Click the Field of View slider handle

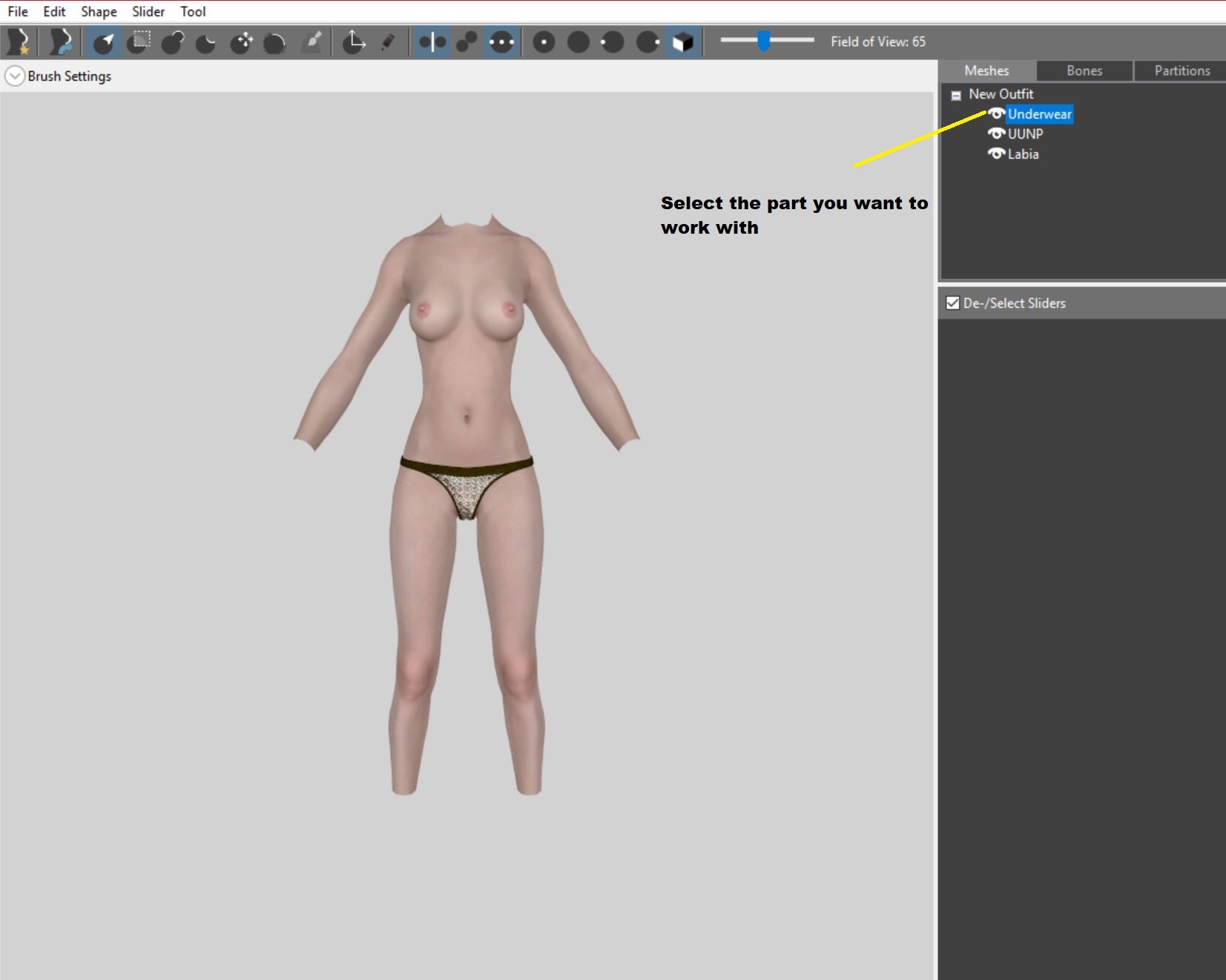[x=763, y=41]
